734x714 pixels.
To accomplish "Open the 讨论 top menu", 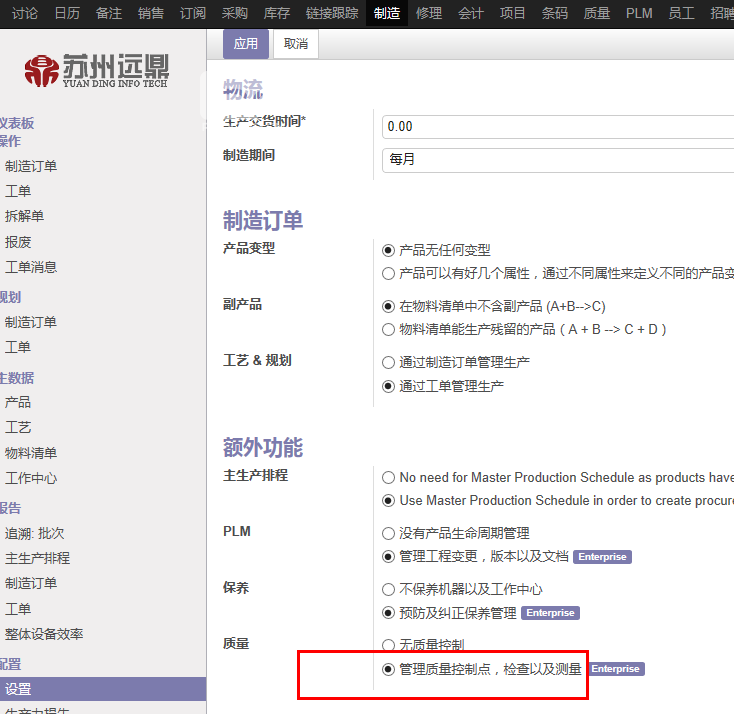I will click(x=24, y=13).
